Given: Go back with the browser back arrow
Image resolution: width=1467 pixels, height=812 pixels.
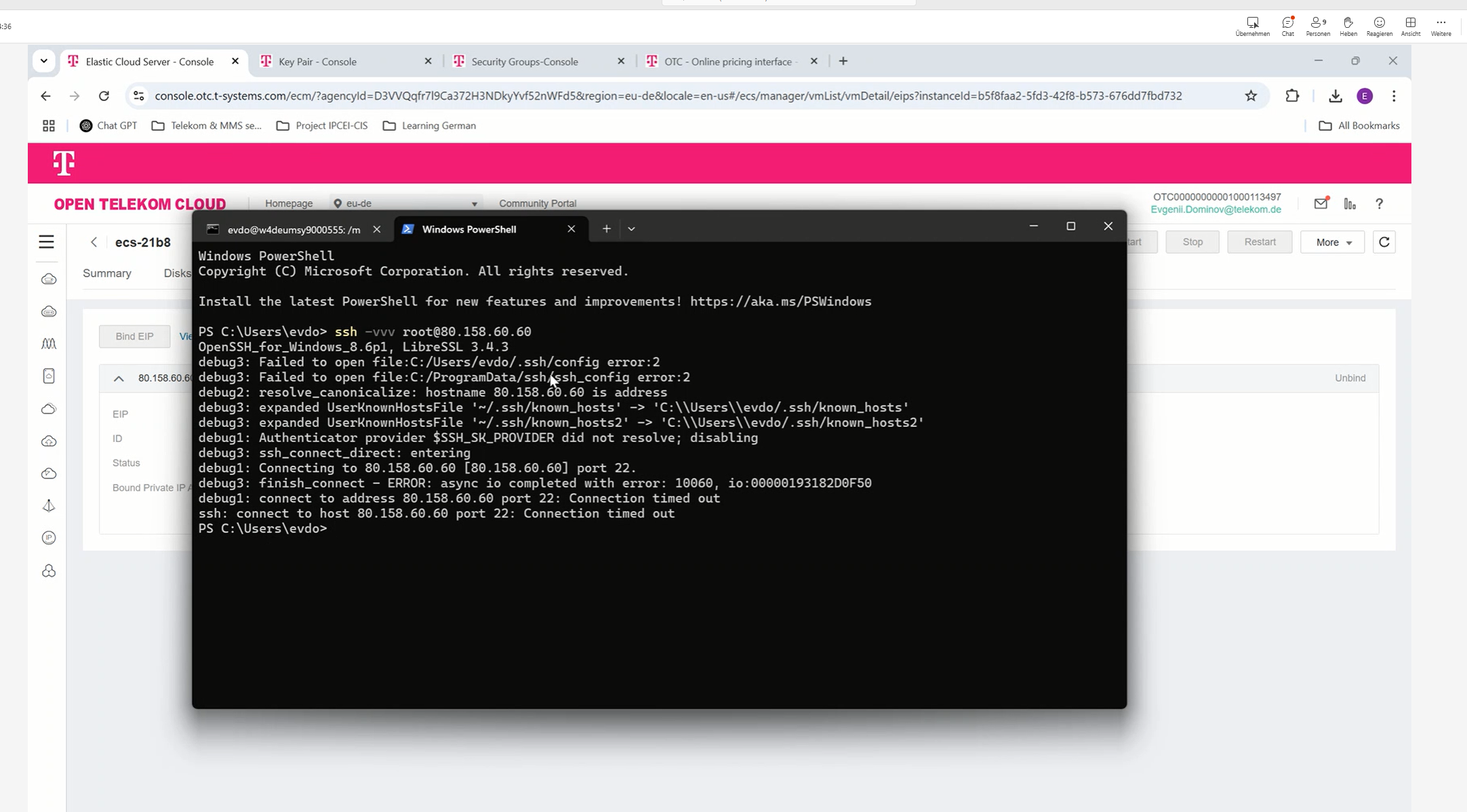Looking at the screenshot, I should 45,96.
